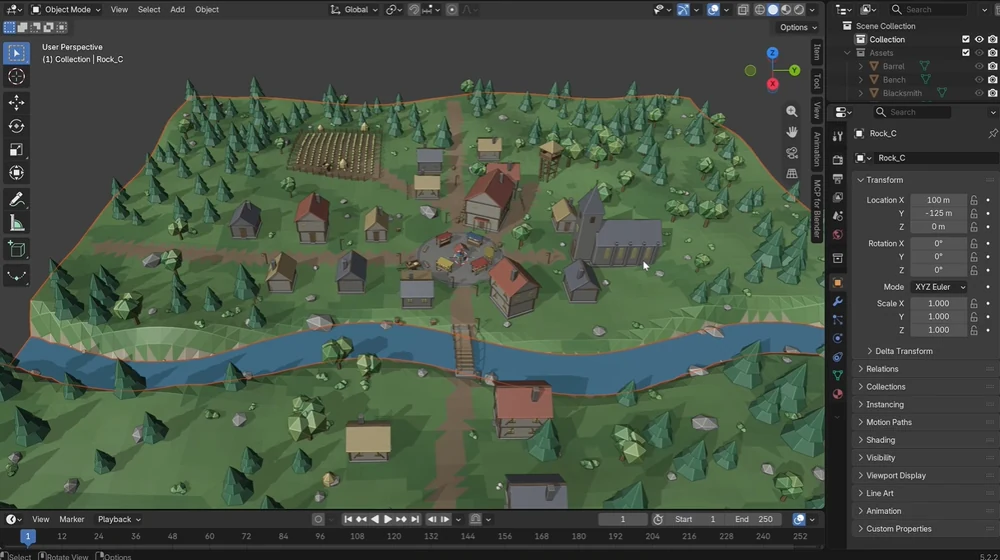Select the Measure tool
Viewport: 1000px width, 560px height.
[17, 223]
